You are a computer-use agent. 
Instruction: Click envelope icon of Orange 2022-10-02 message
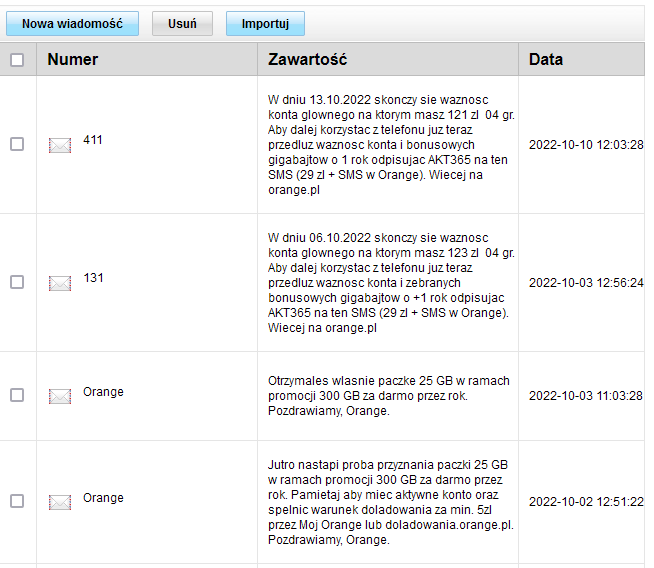[60, 502]
